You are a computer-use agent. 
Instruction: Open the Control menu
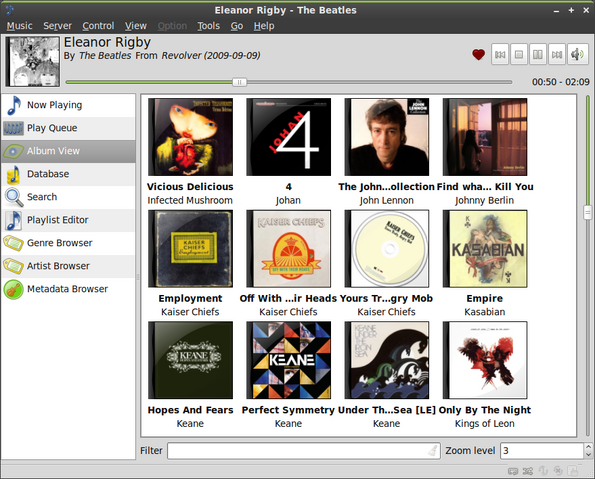pos(98,26)
